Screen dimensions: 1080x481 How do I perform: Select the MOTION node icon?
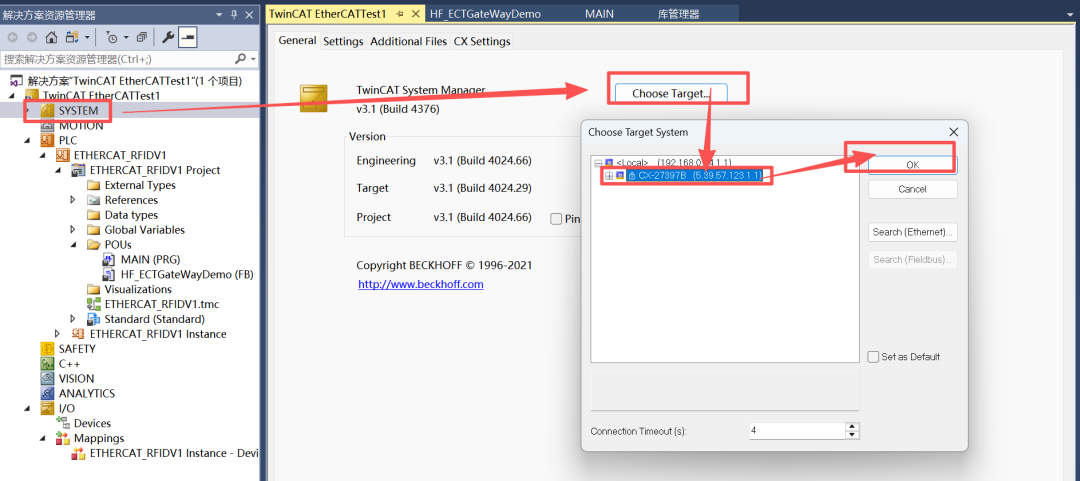pyautogui.click(x=48, y=125)
